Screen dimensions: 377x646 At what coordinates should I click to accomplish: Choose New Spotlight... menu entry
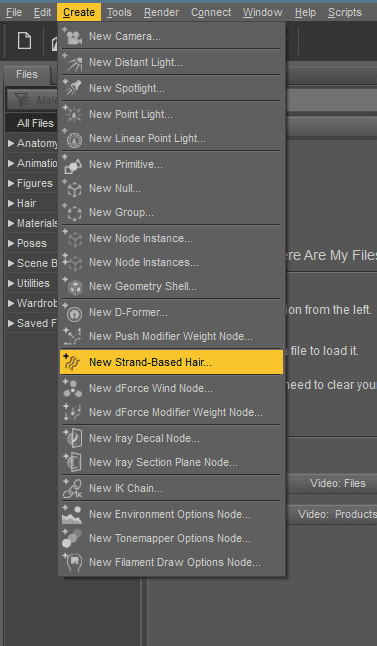coord(171,88)
